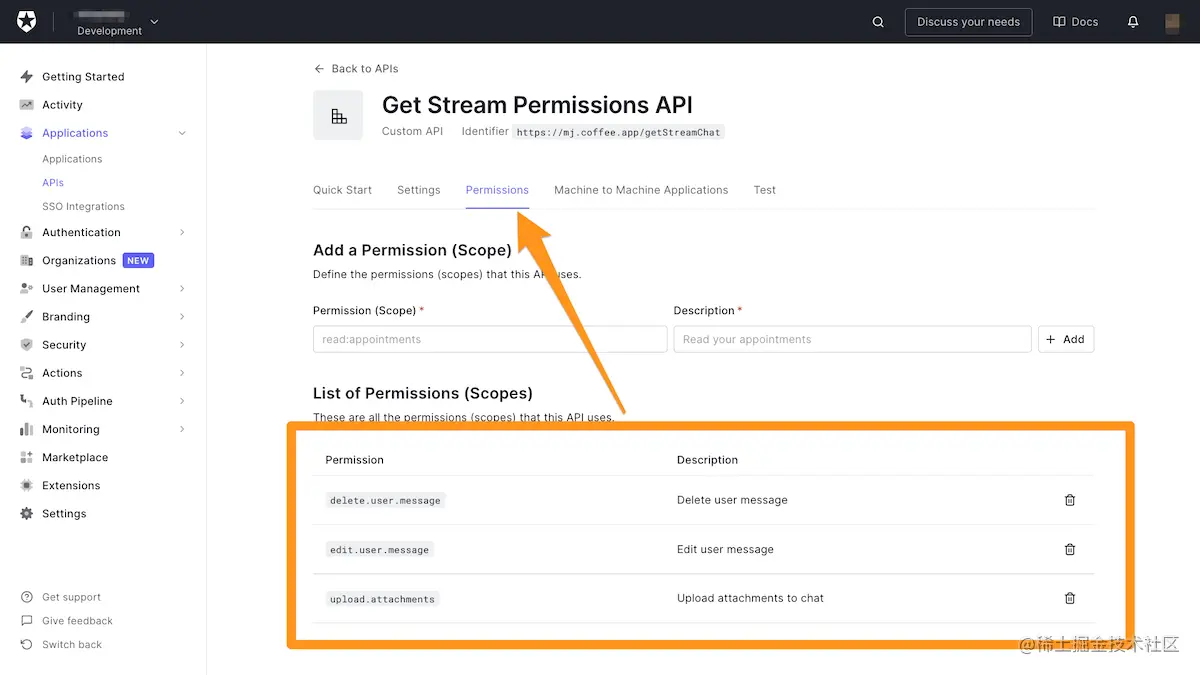Delete the delete.user.message permission
Viewport: 1200px width, 675px height.
click(x=1070, y=500)
